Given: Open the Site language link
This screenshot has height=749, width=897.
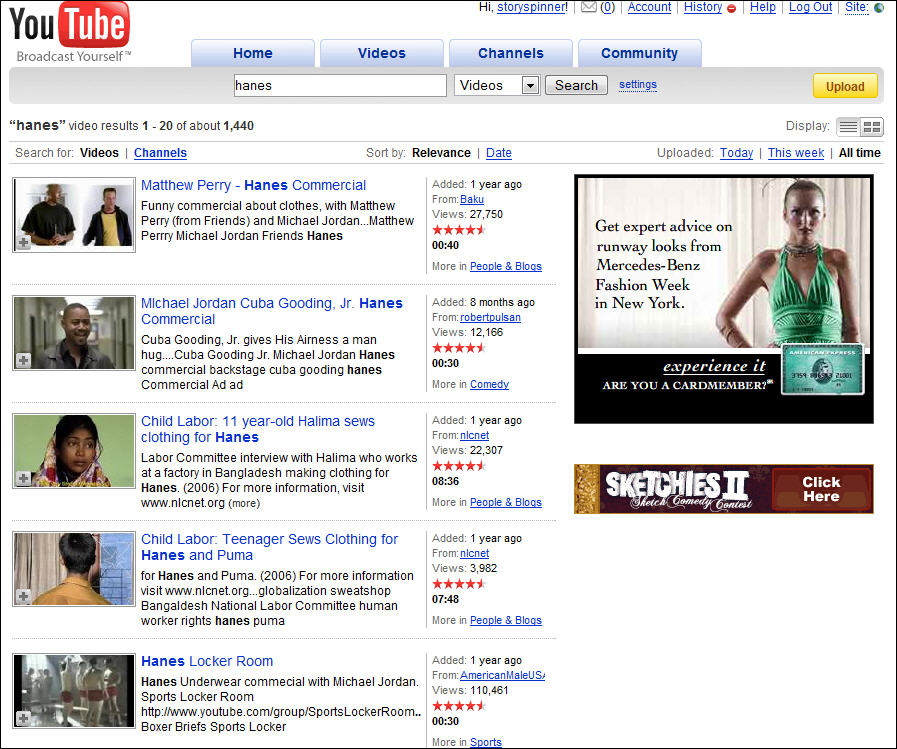Looking at the screenshot, I should [x=856, y=7].
